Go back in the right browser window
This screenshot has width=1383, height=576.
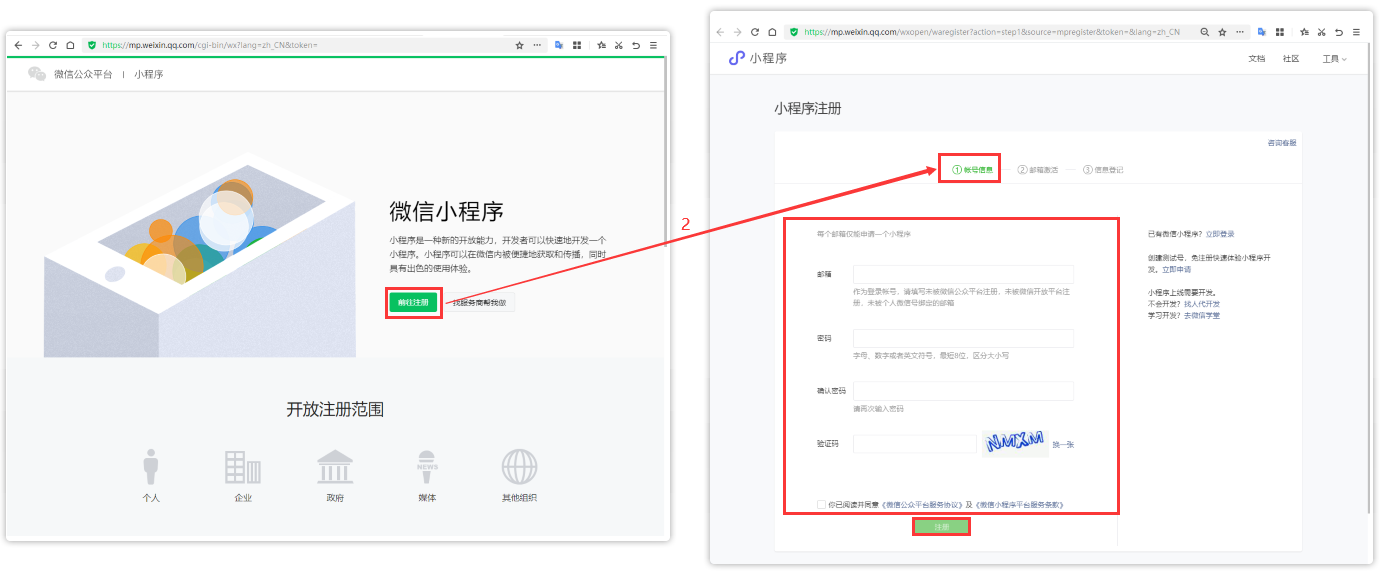(720, 32)
